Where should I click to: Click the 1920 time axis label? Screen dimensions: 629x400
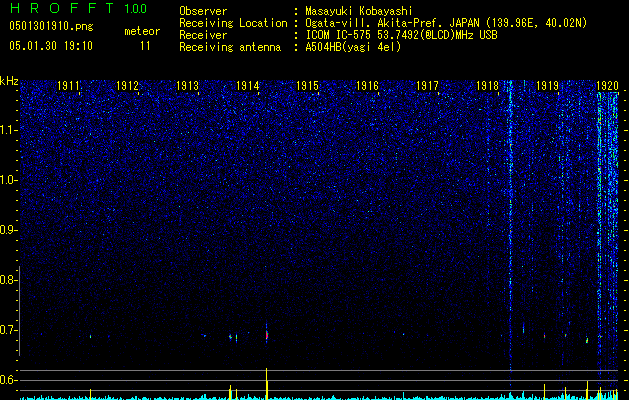tap(607, 85)
